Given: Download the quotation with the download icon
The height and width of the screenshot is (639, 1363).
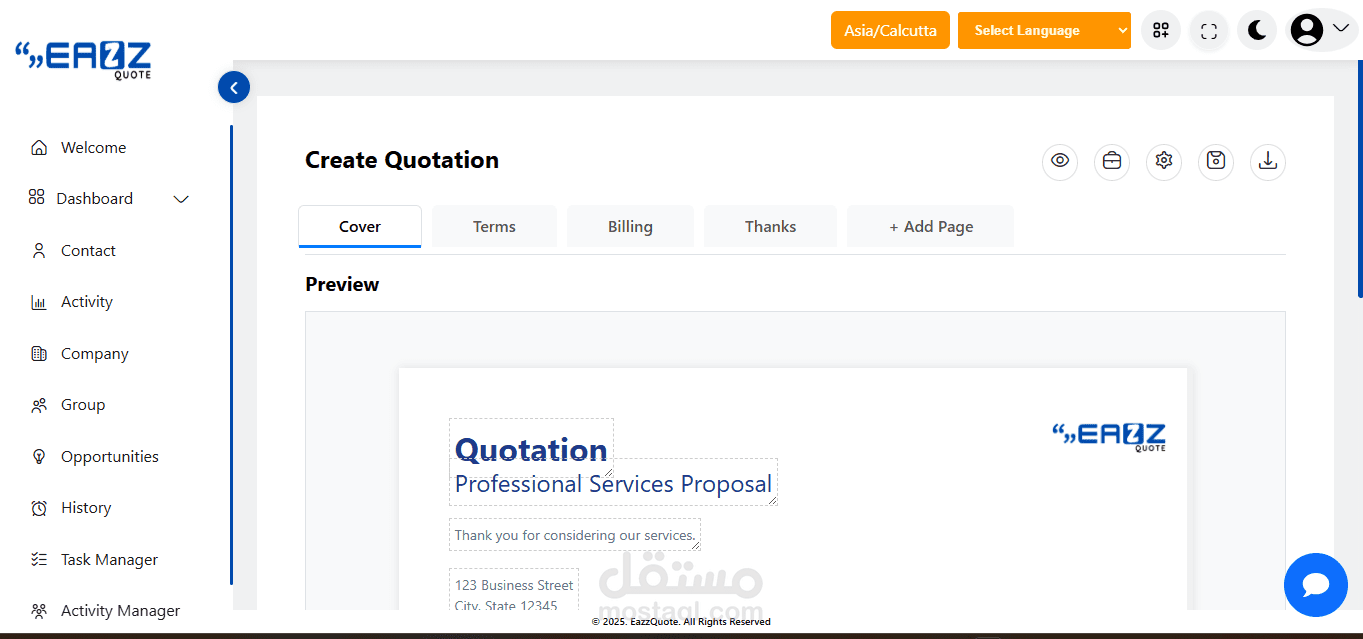Looking at the screenshot, I should tap(1268, 162).
